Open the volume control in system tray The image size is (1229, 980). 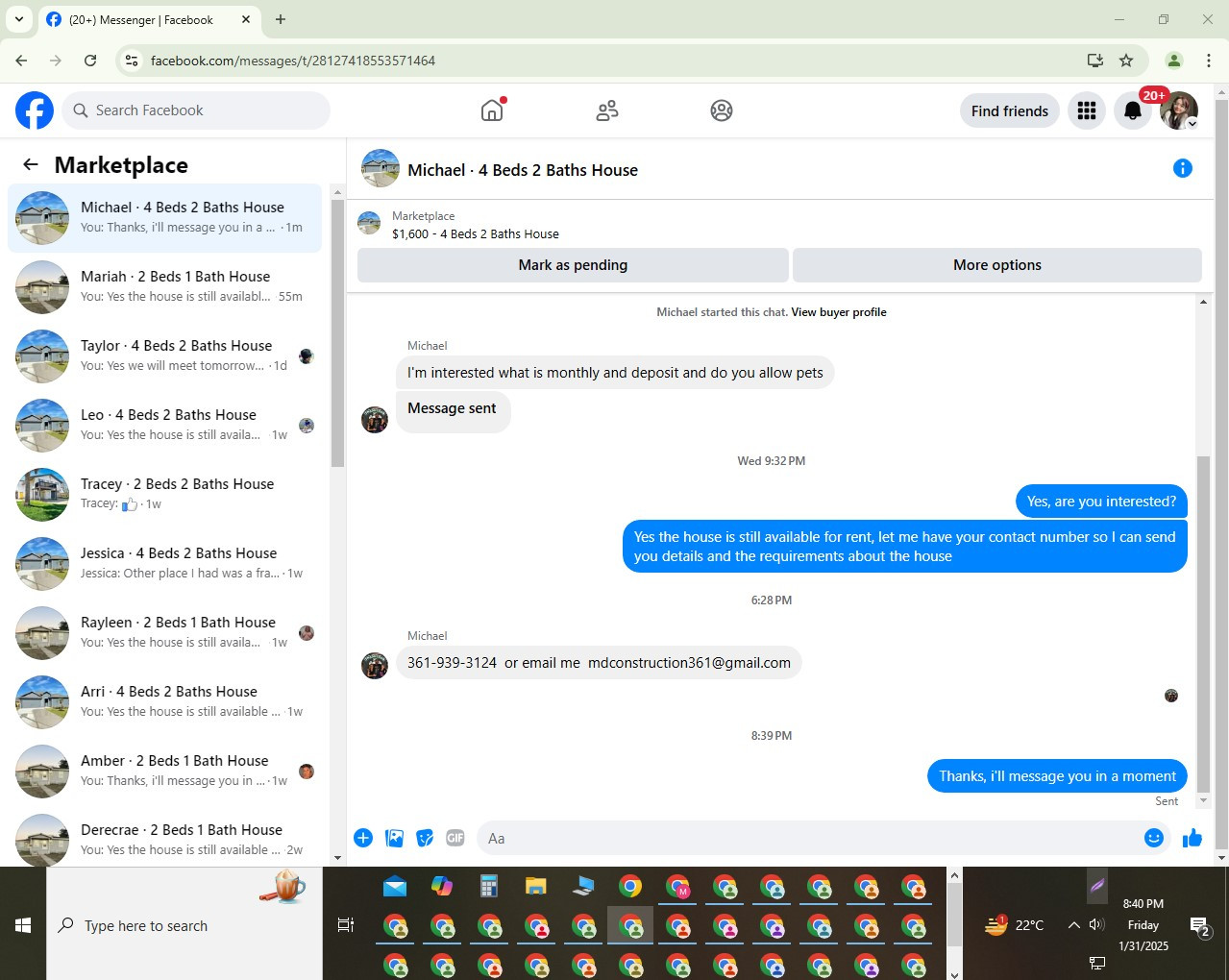1097,925
